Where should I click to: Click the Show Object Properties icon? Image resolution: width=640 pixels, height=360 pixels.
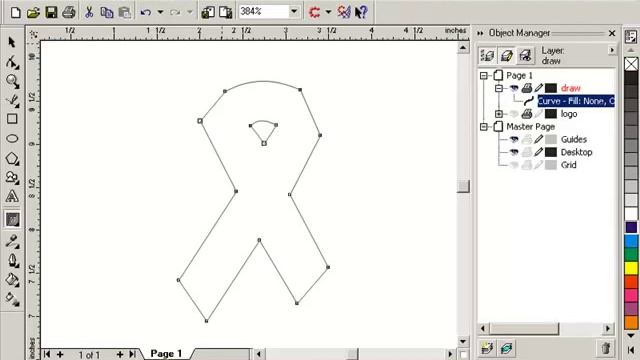click(487, 56)
